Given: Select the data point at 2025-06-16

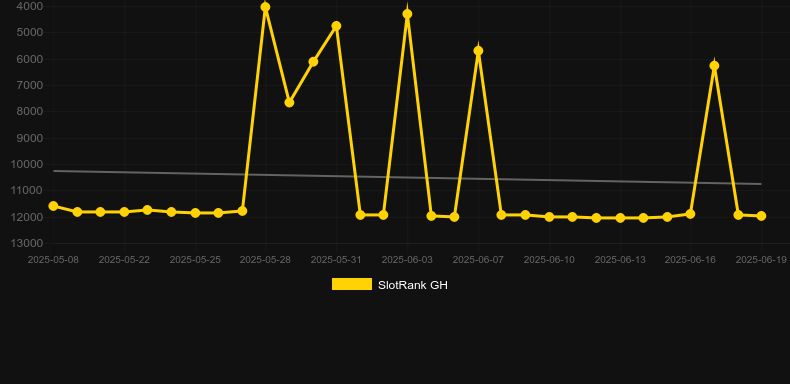Looking at the screenshot, I should [690, 214].
